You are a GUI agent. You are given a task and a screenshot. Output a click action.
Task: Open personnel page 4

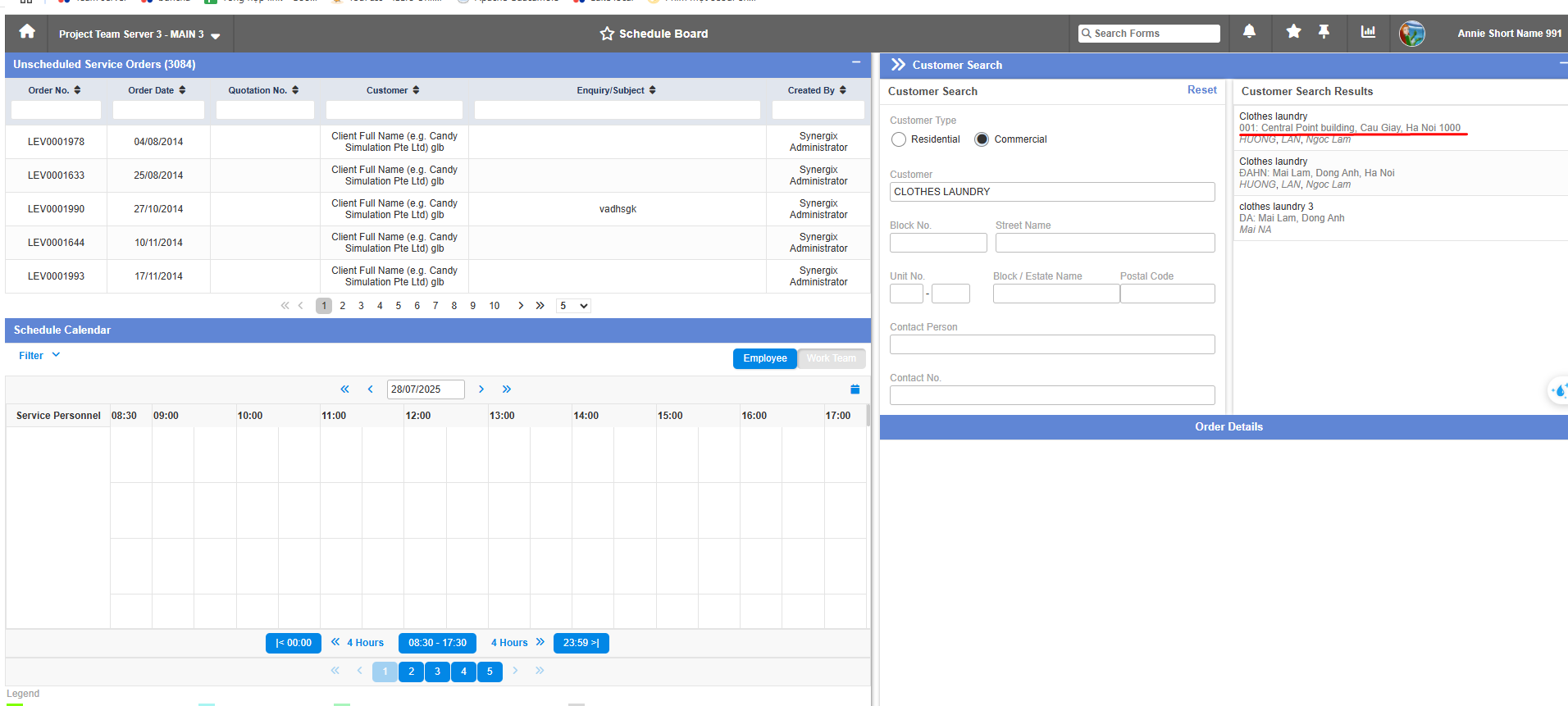pyautogui.click(x=463, y=672)
